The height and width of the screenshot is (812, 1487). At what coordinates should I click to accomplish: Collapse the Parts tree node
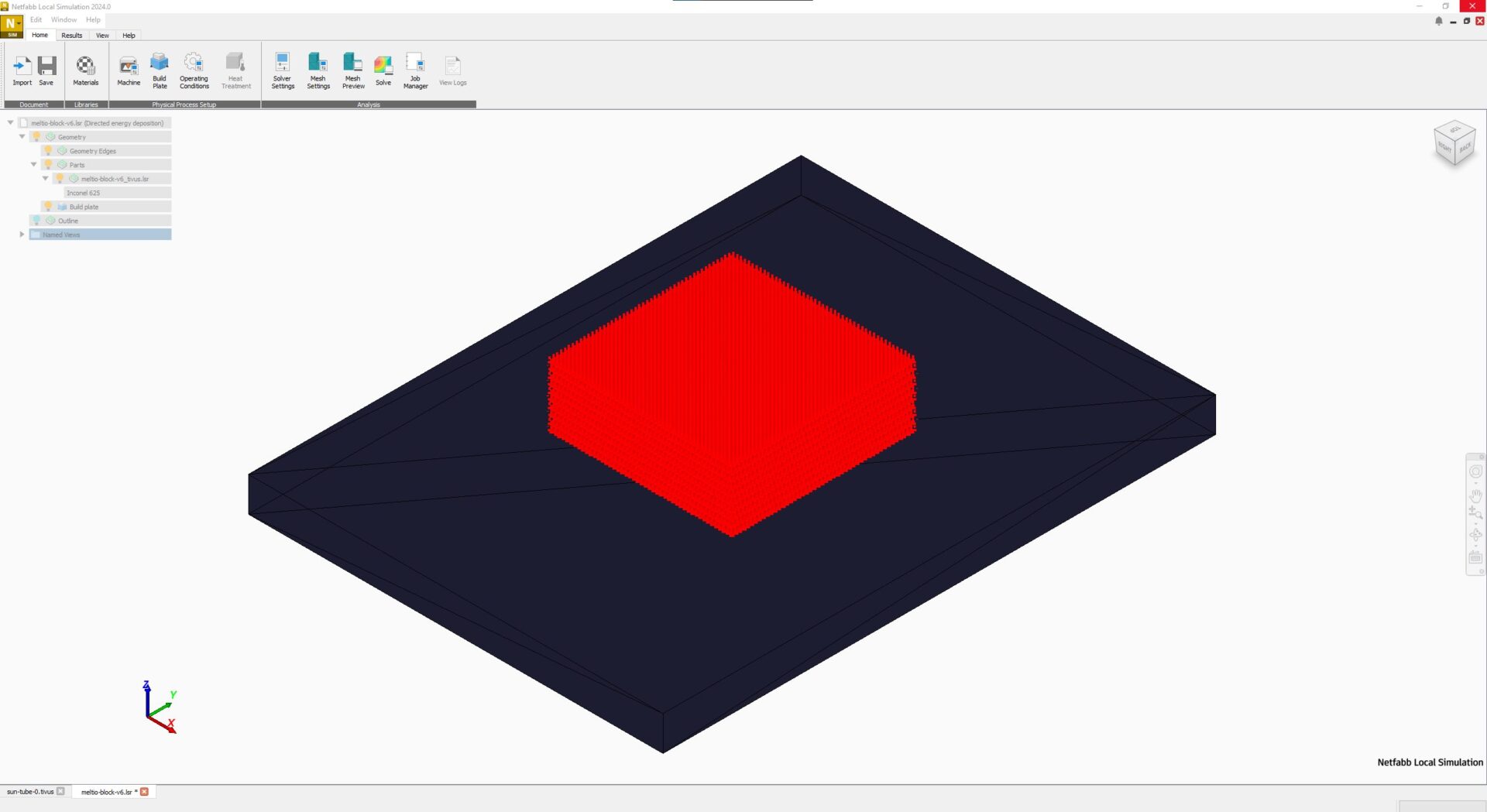tap(33, 165)
